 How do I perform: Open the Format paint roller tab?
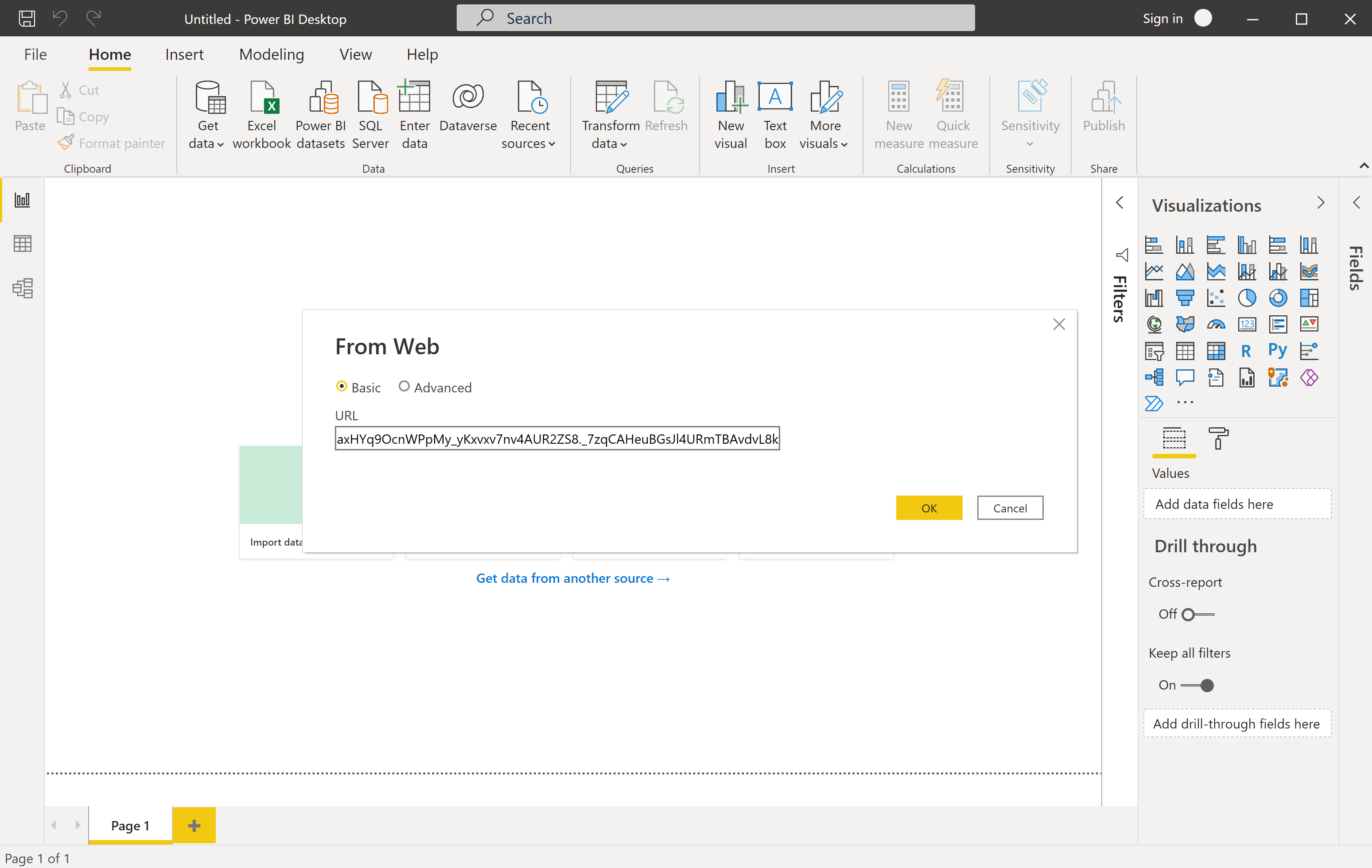(1218, 438)
